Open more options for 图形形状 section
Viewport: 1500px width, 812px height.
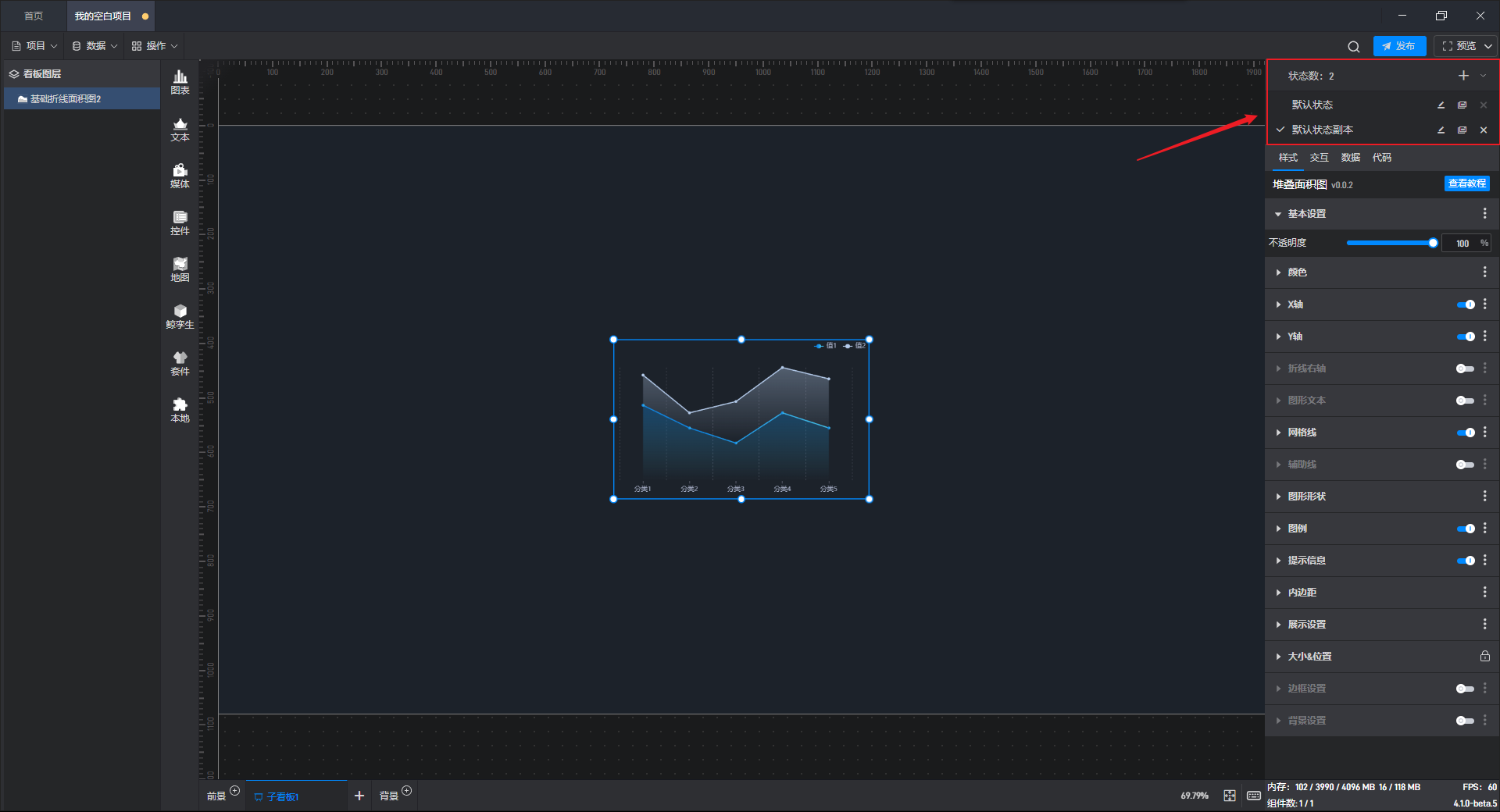coord(1484,497)
